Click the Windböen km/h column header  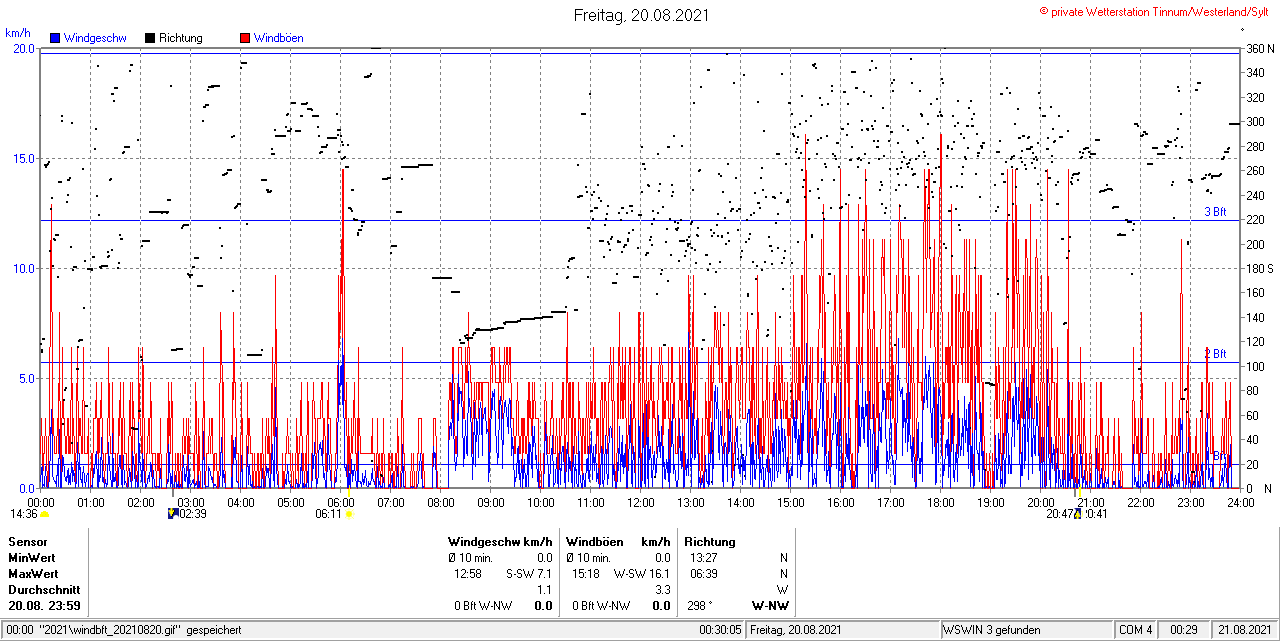coord(617,541)
